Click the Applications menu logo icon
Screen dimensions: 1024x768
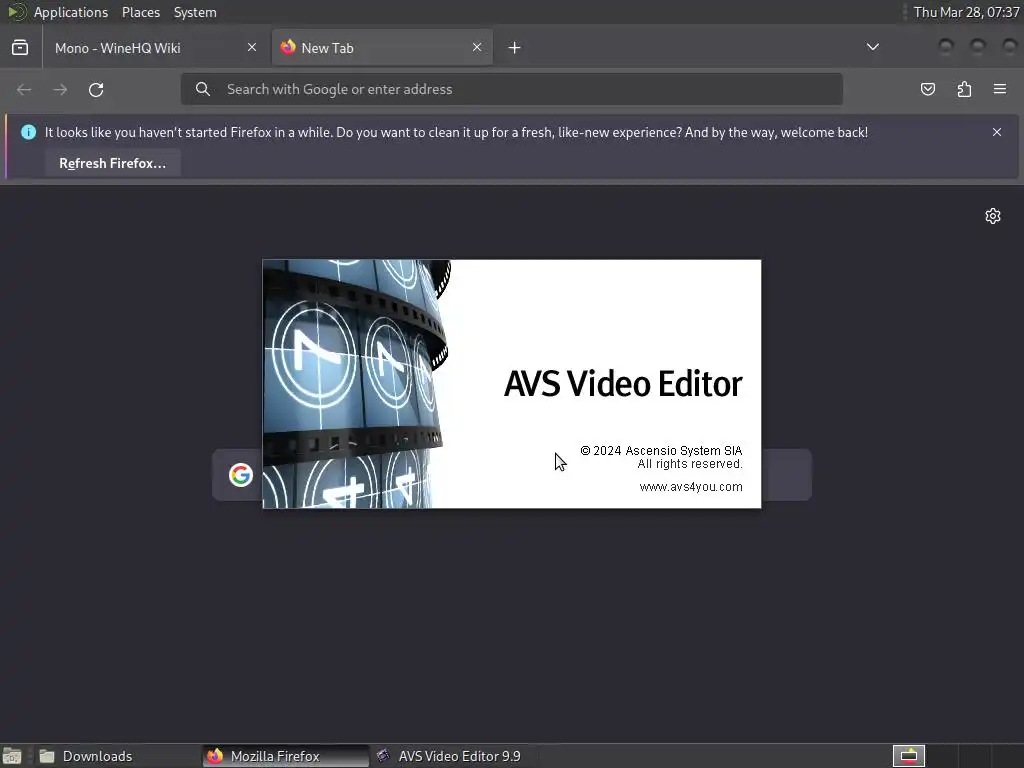[x=17, y=12]
